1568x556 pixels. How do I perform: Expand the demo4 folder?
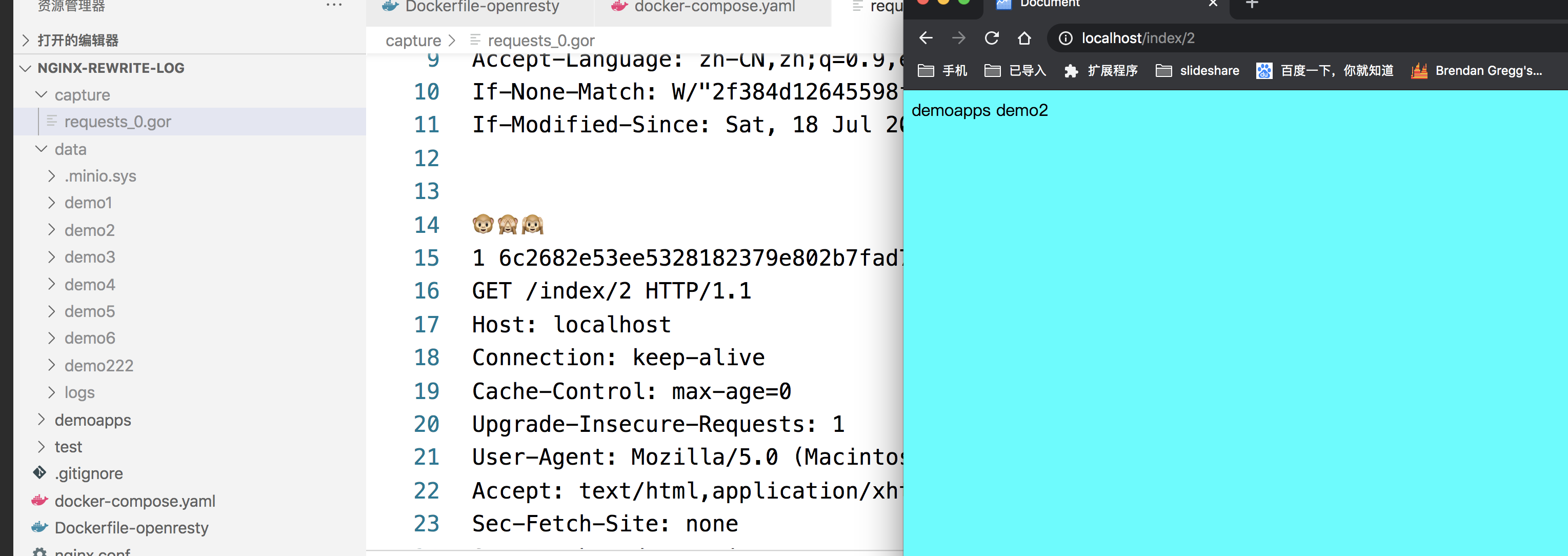pos(52,284)
